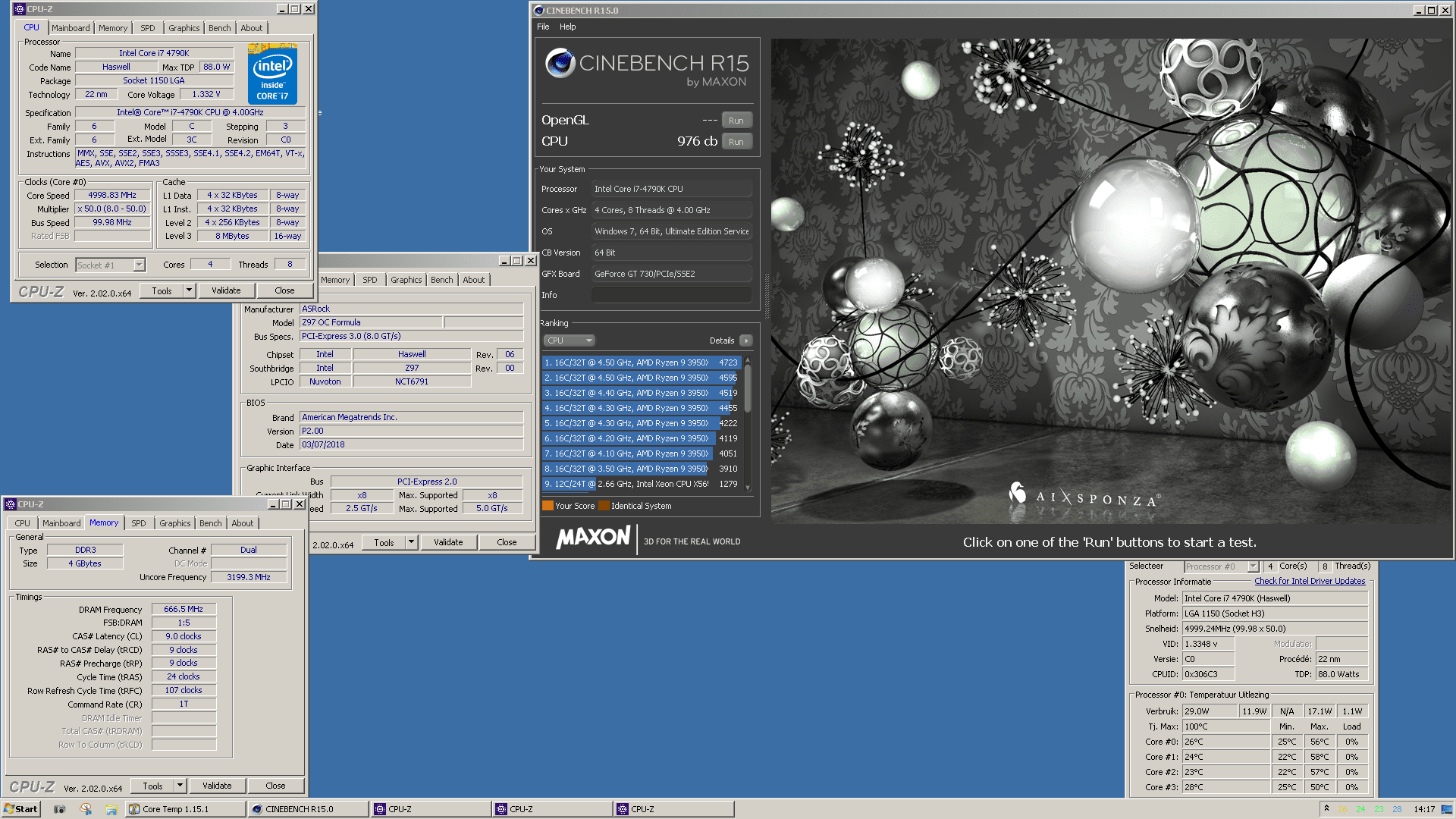
Task: Click the Intel inside Core i7 badge
Action: [272, 74]
